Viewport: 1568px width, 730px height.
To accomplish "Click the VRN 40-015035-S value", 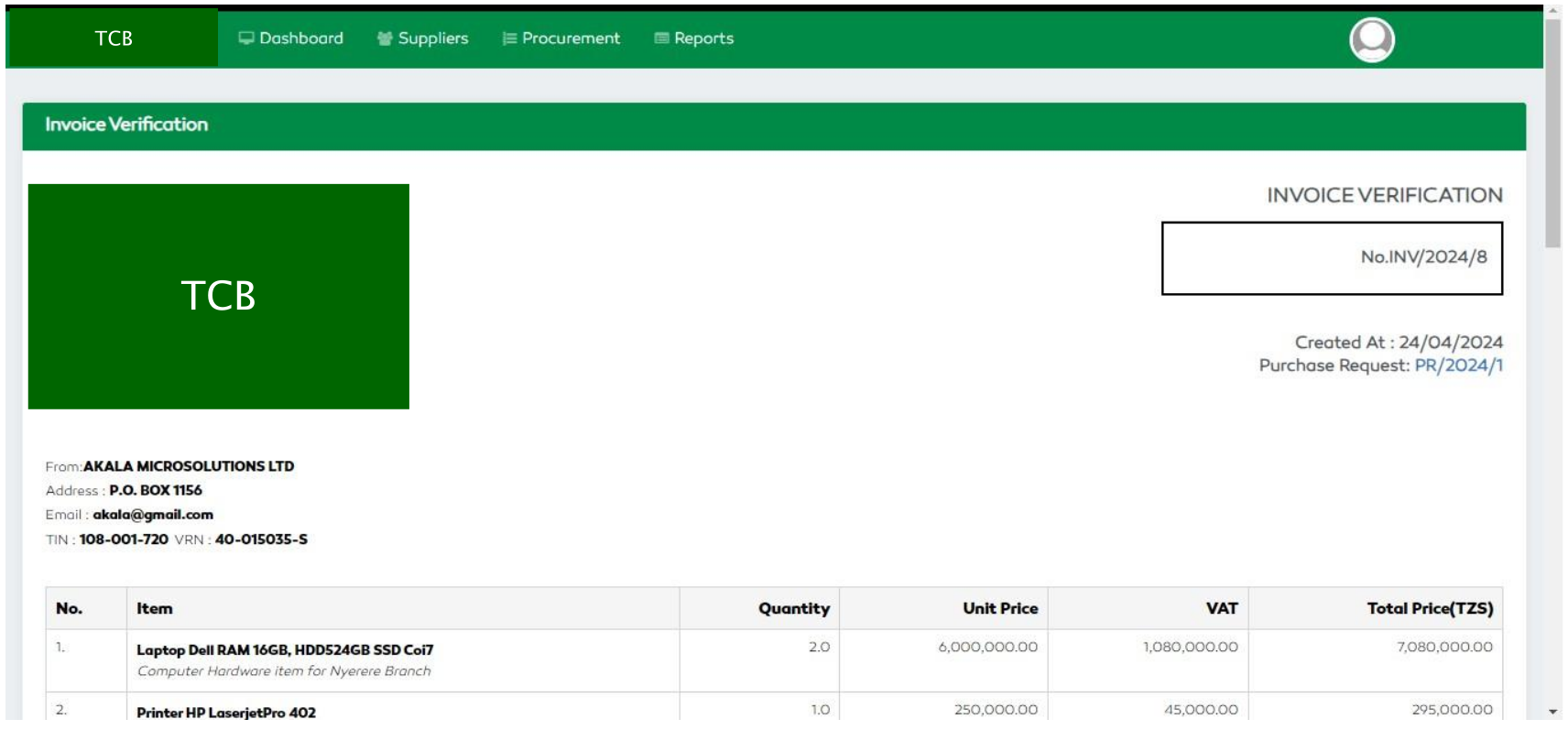I will click(261, 539).
